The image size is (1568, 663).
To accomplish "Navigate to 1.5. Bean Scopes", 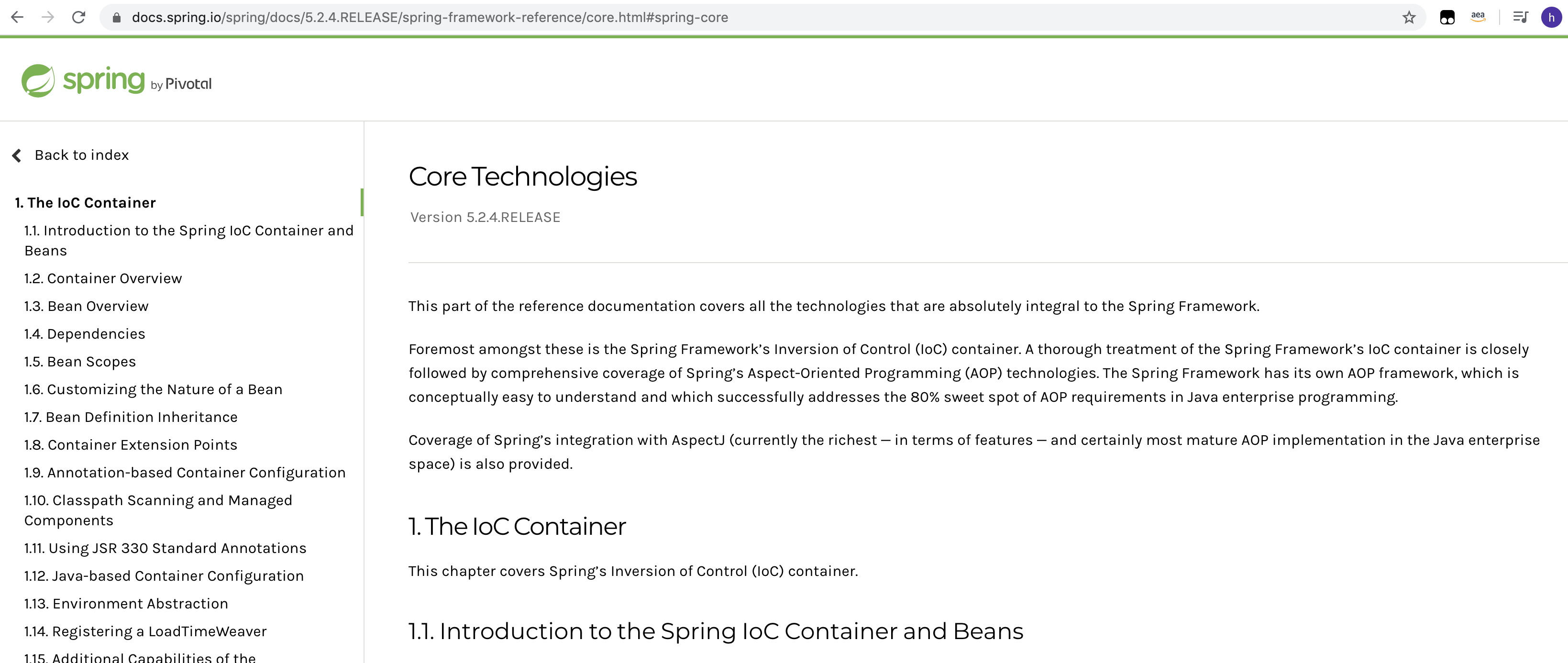I will pos(80,362).
